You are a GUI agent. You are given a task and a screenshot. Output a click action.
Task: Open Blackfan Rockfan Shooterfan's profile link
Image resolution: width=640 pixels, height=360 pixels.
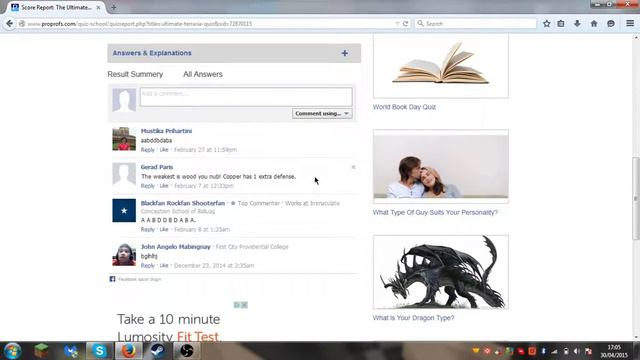(183, 203)
